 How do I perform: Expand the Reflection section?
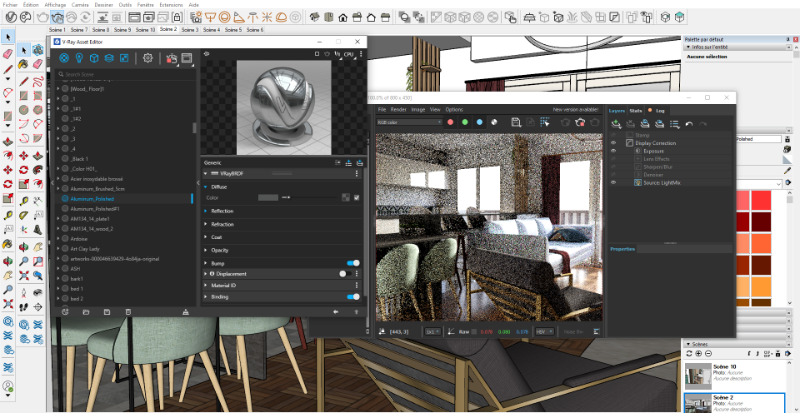point(222,211)
